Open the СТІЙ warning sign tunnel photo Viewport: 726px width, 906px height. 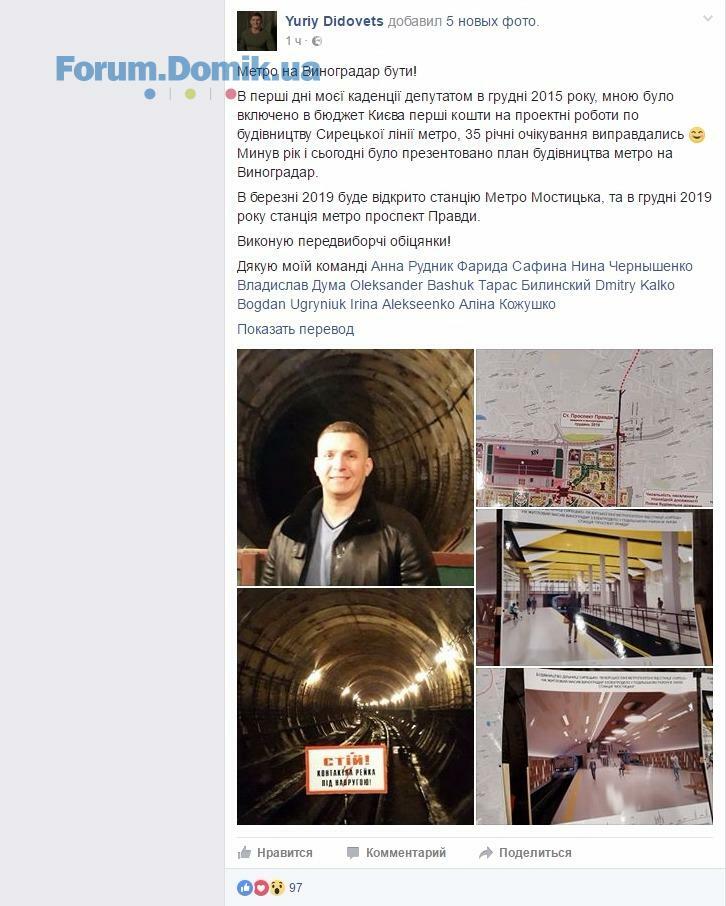[355, 707]
